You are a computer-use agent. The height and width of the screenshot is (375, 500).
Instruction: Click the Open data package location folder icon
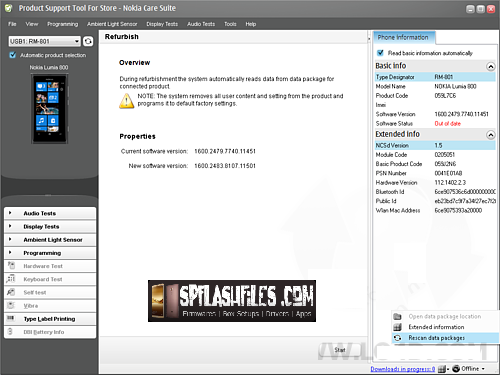(397, 316)
